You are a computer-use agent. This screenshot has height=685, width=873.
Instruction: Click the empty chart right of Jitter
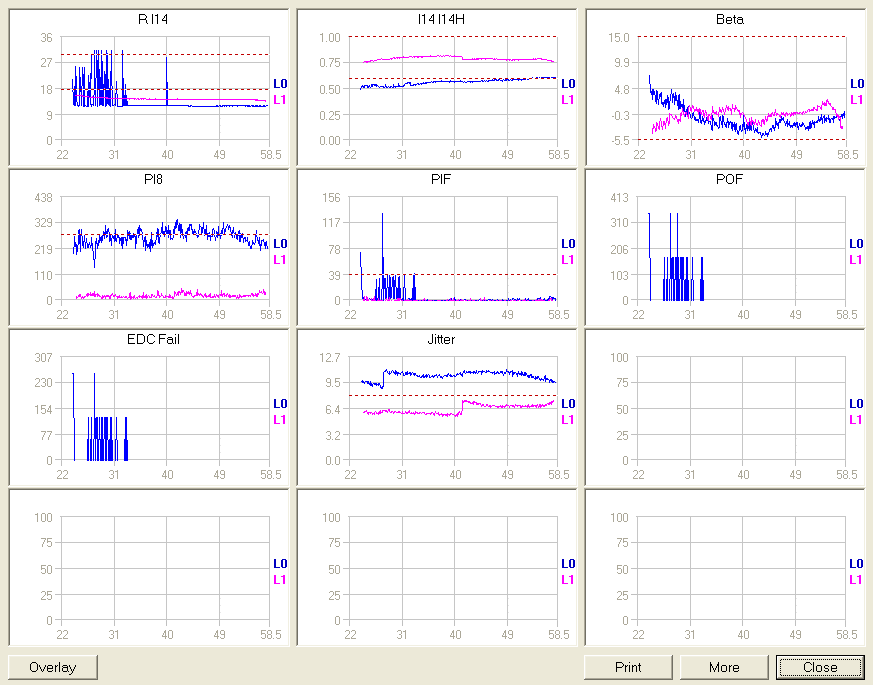pos(742,409)
